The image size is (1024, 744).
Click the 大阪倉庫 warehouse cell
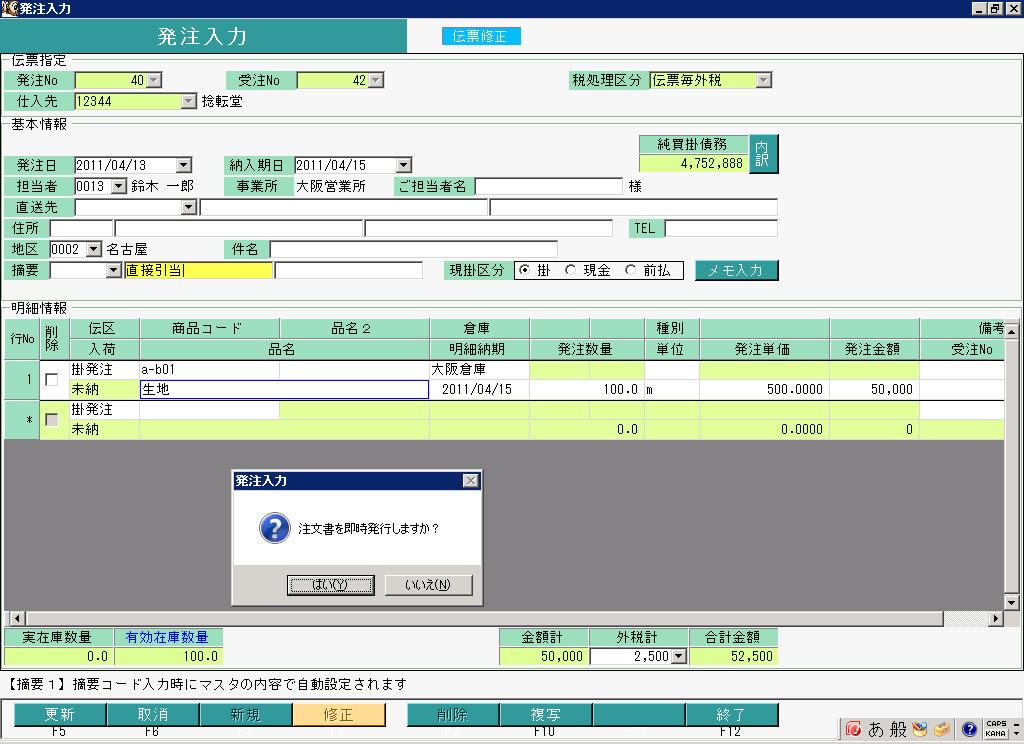pyautogui.click(x=479, y=370)
